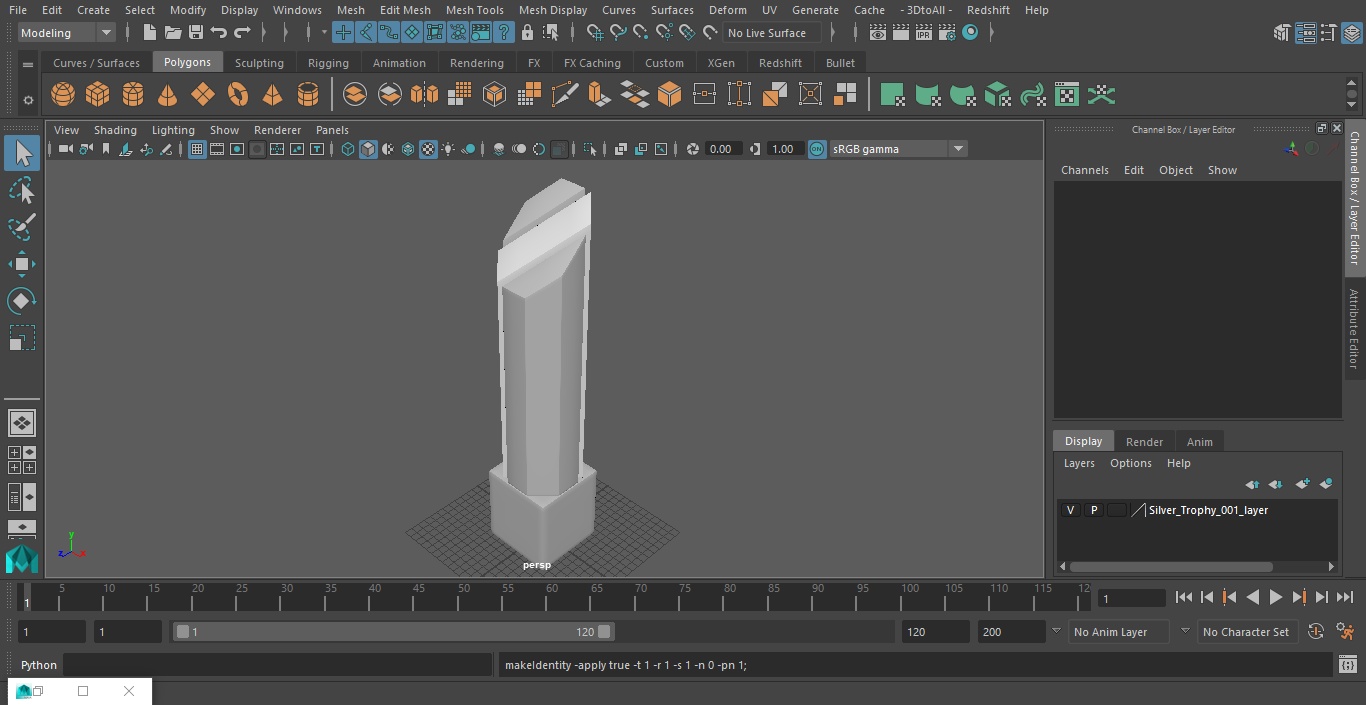Image resolution: width=1366 pixels, height=705 pixels.
Task: Switch to the Anim layer tab
Action: [x=1199, y=442]
